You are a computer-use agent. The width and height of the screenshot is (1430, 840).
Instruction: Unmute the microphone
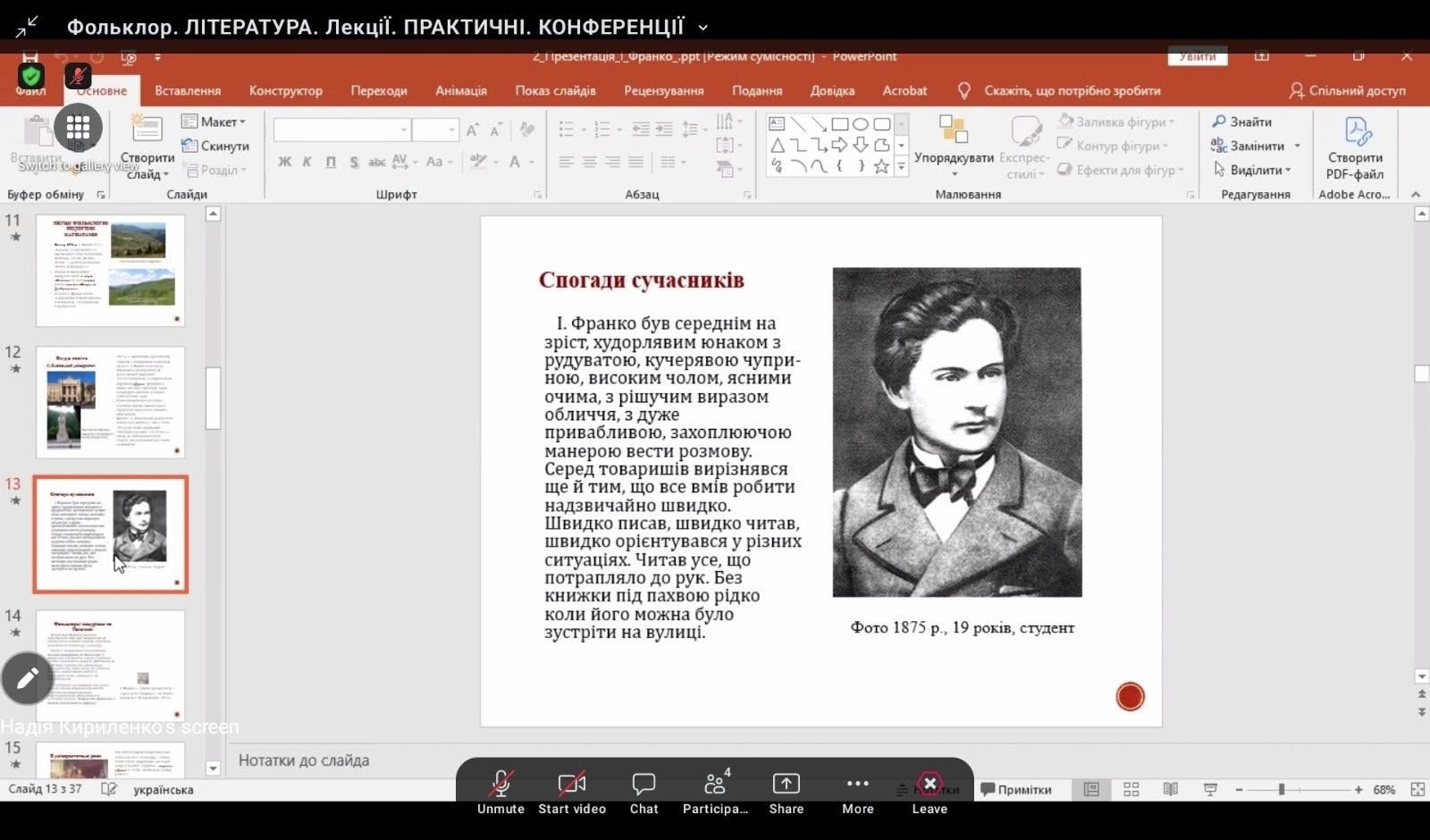coord(500,785)
